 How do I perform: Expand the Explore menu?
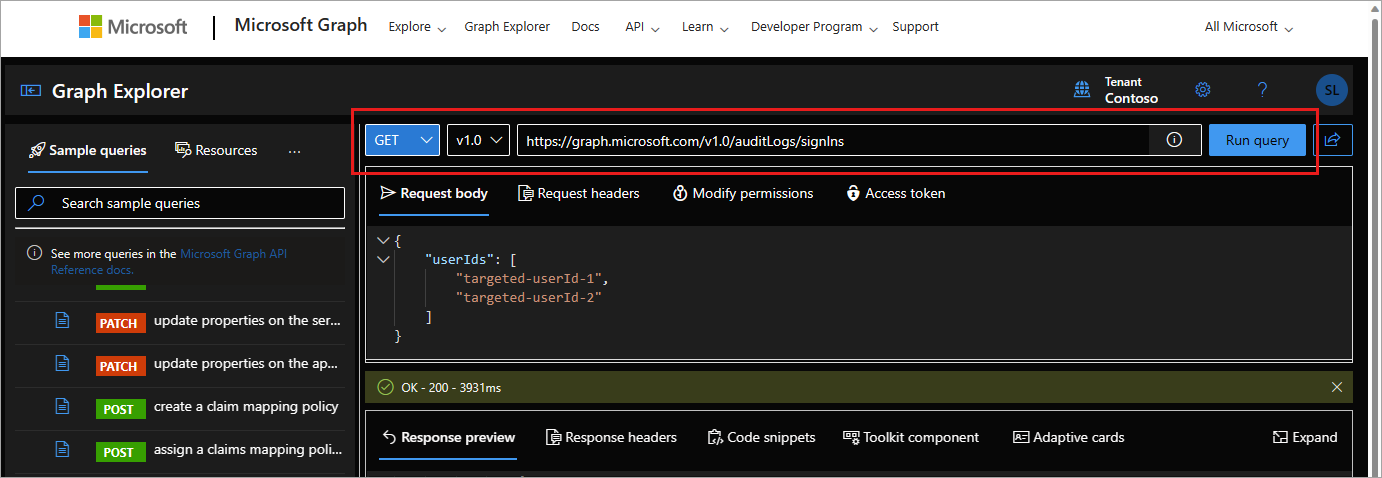pyautogui.click(x=417, y=27)
